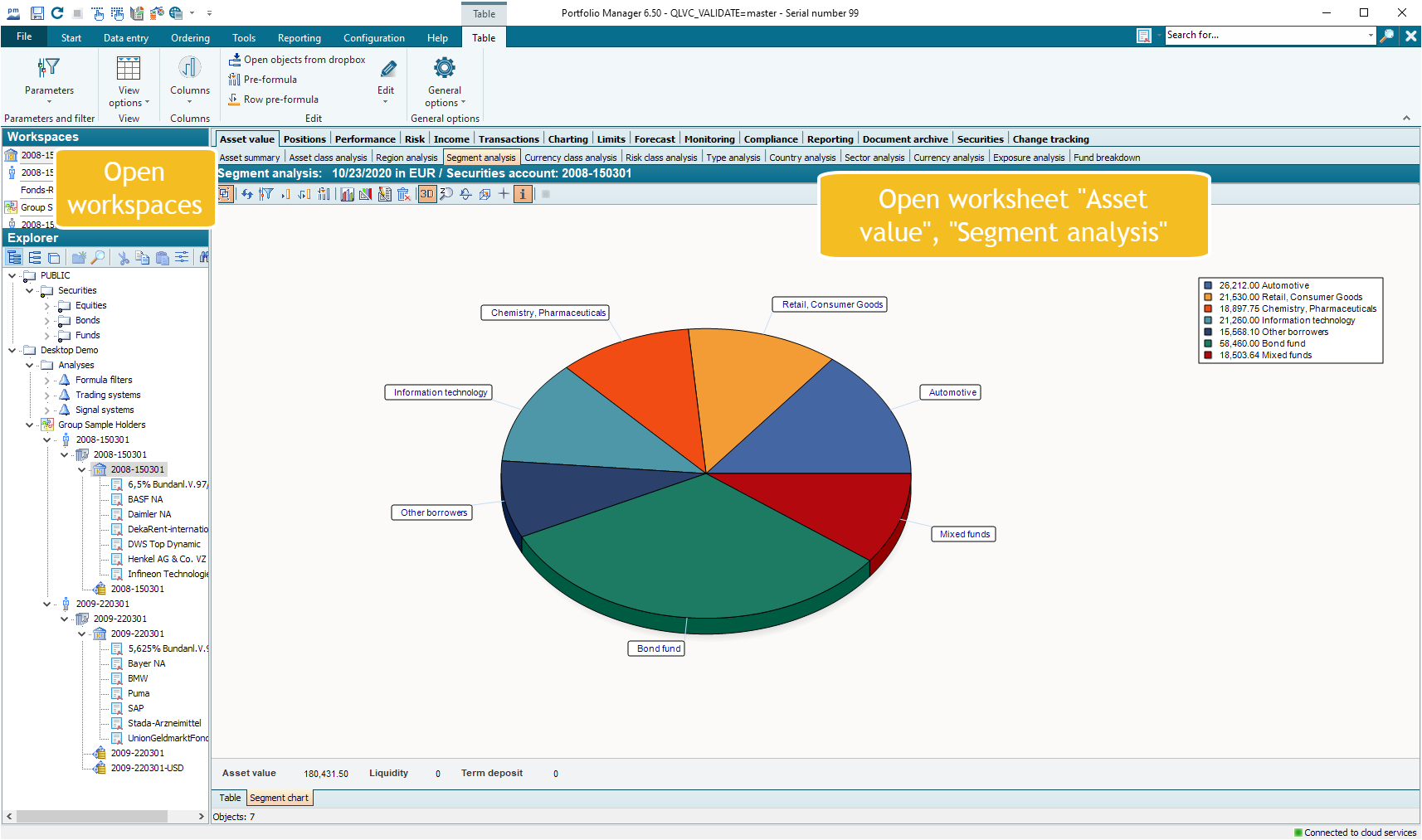Toggle the 3D chart view button
This screenshot has width=1422, height=840.
(426, 194)
